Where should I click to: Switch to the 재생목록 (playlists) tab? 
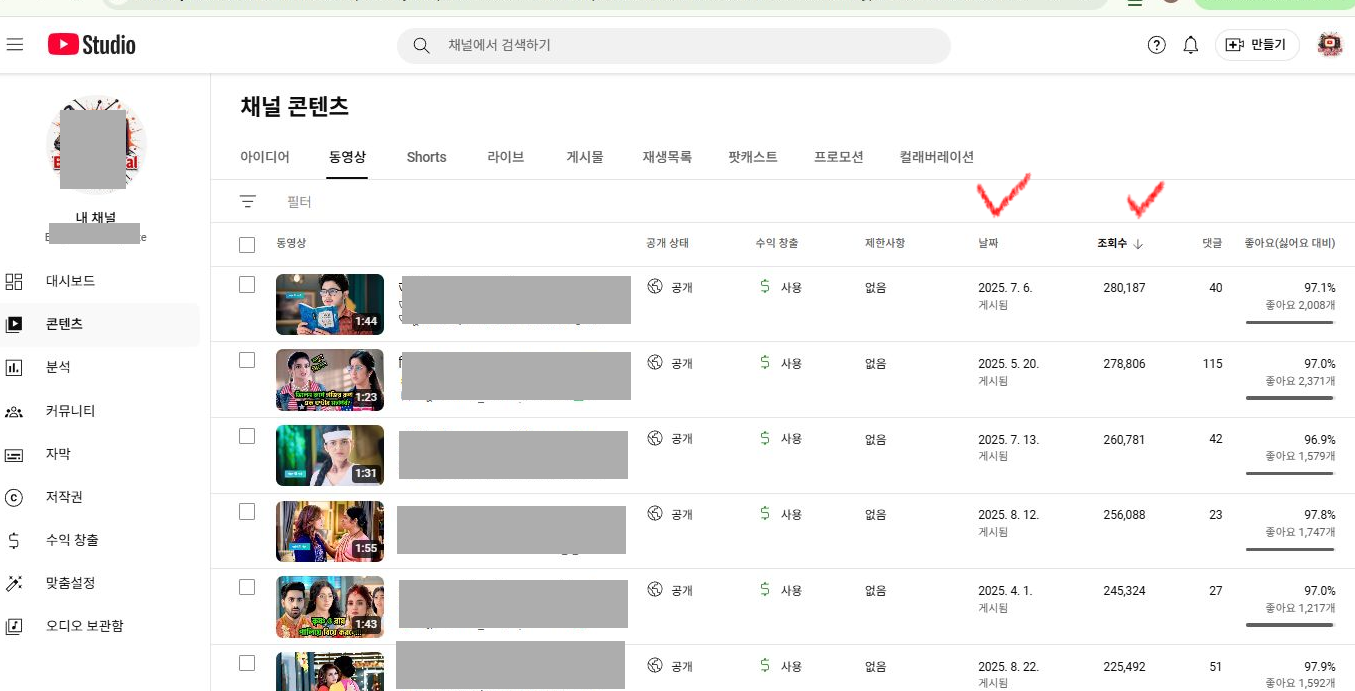tap(667, 157)
